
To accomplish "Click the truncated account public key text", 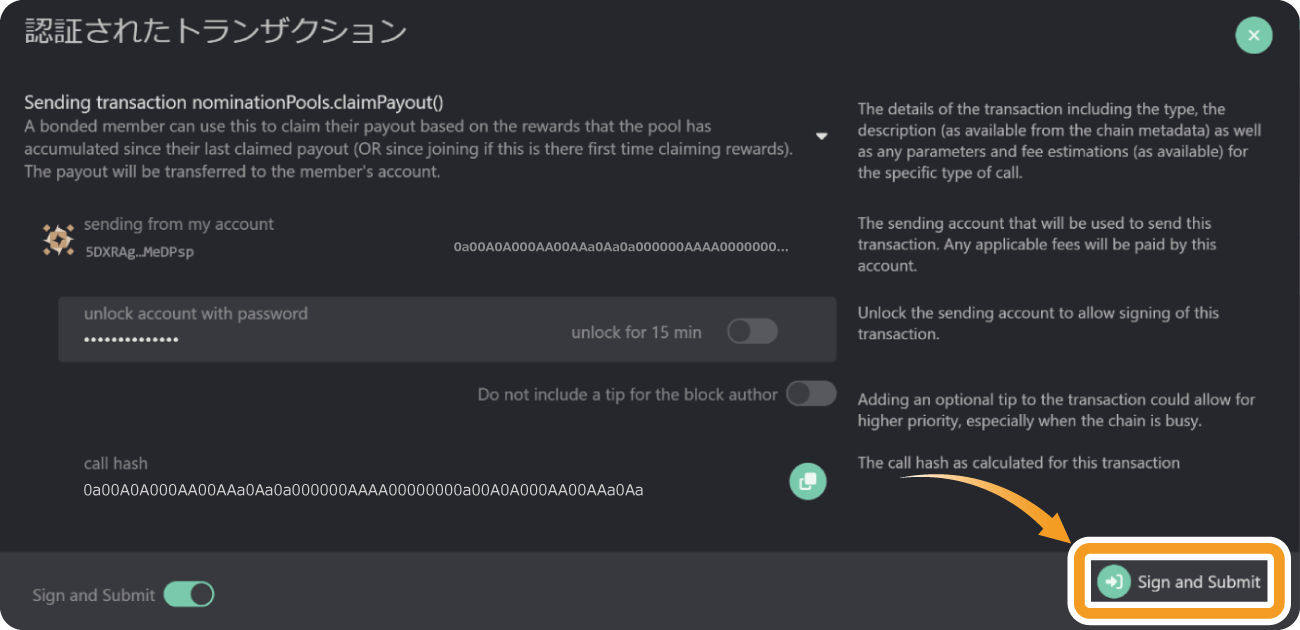I will coord(621,246).
